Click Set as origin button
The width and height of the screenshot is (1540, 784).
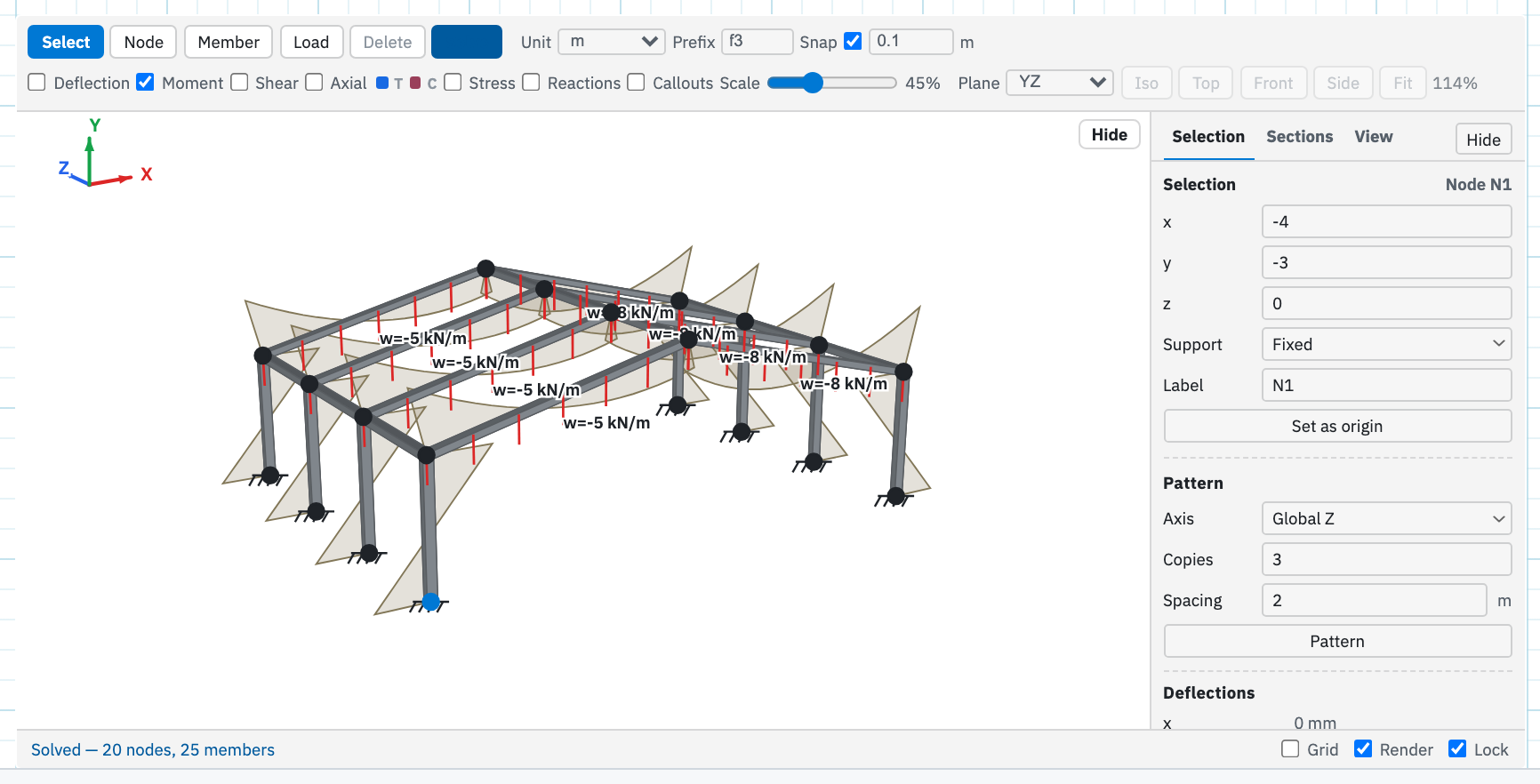[x=1337, y=426]
